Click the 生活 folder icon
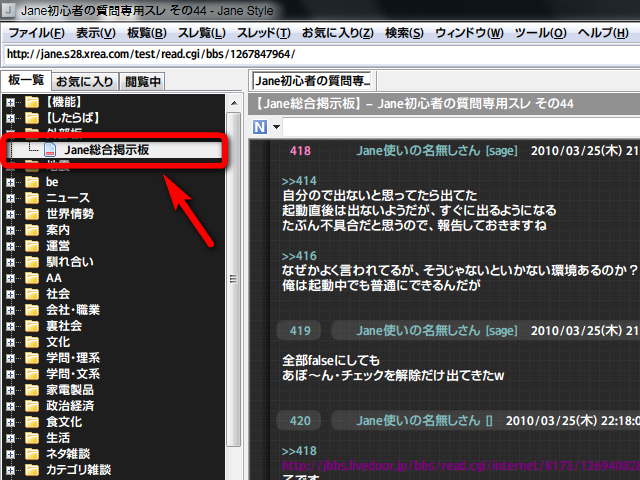This screenshot has width=640, height=480. (32, 438)
